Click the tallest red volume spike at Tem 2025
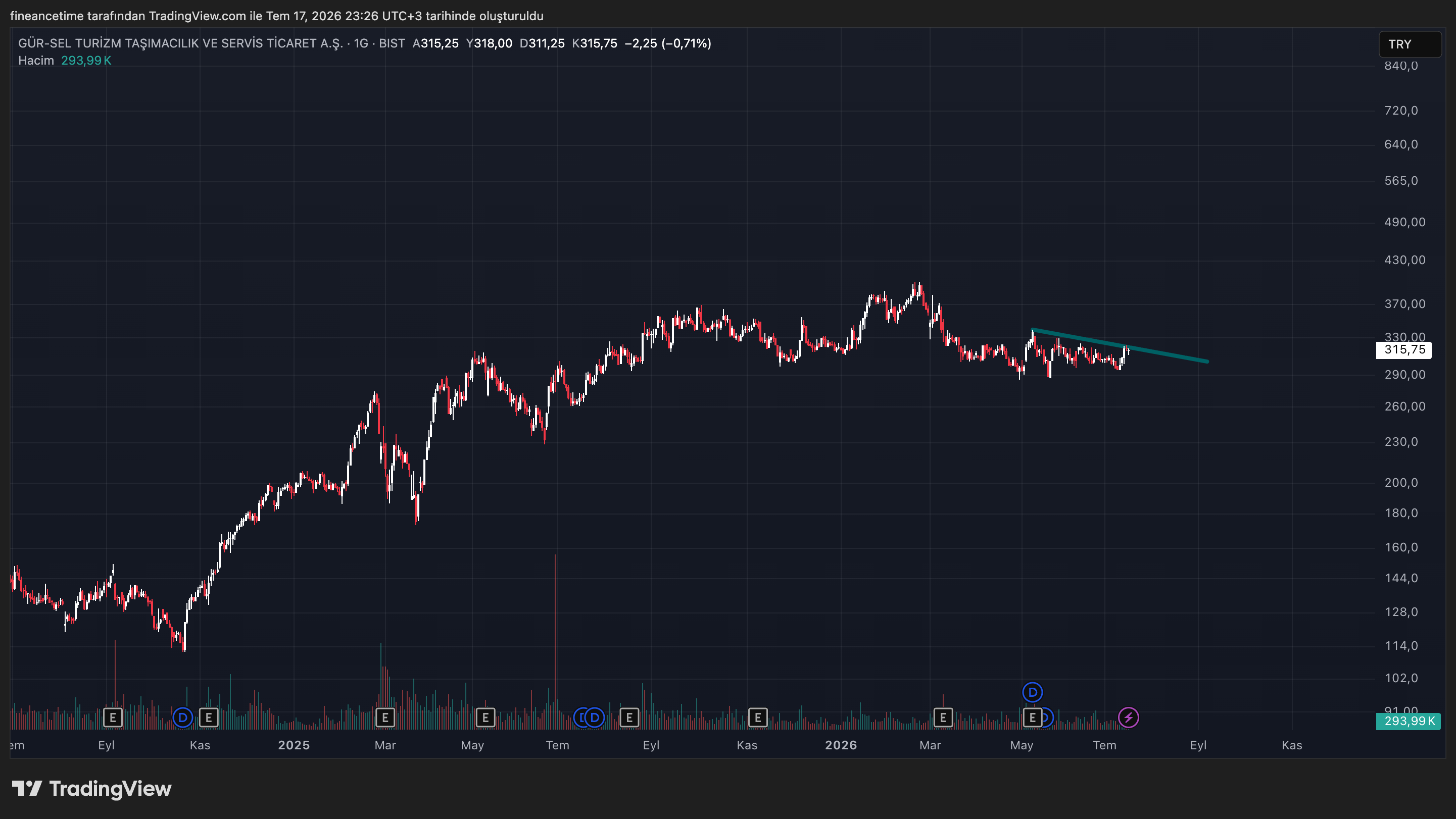1456x819 pixels. [555, 641]
